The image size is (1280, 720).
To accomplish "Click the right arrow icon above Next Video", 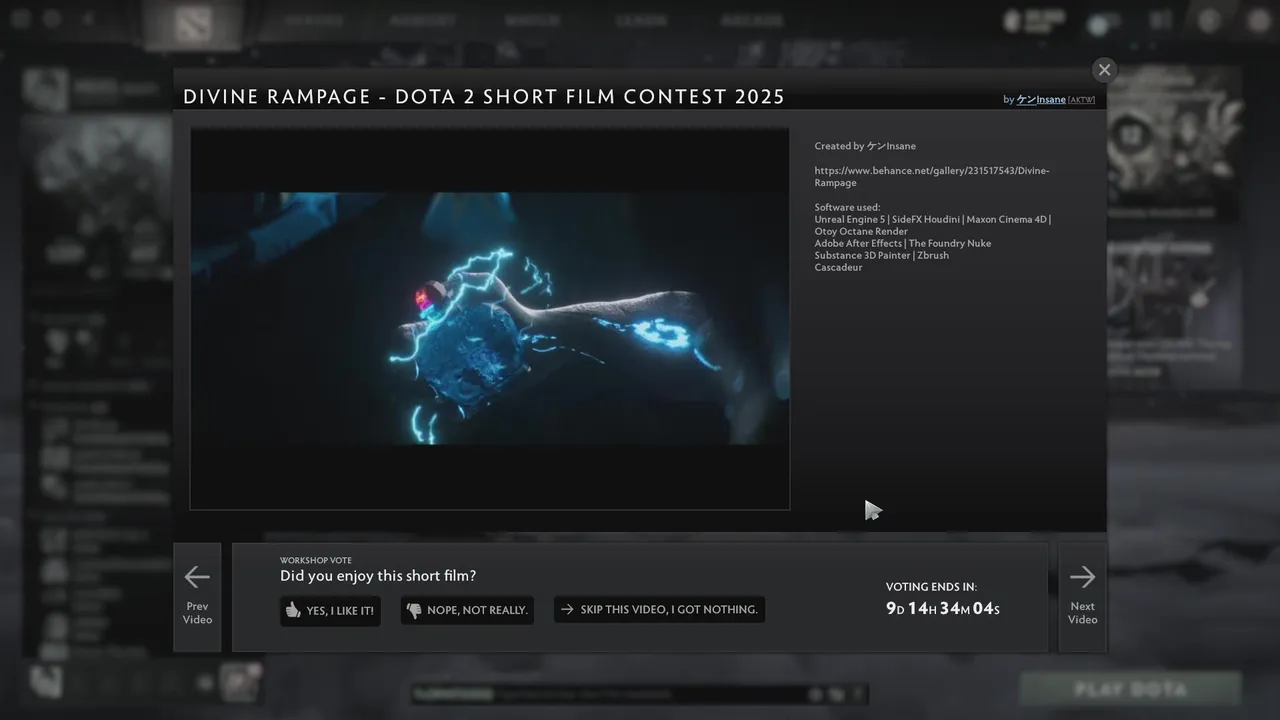I will pos(1082,576).
